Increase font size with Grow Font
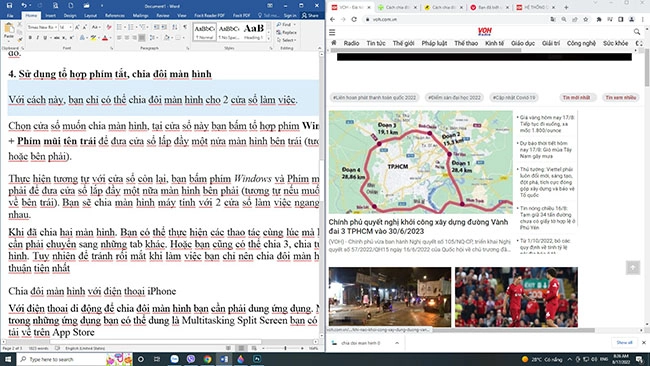 point(77,27)
